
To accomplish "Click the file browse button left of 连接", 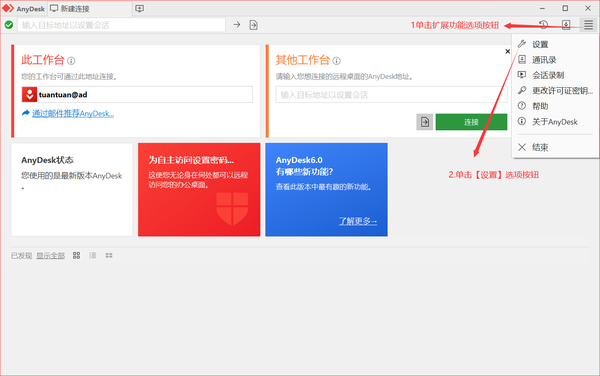I will coord(425,122).
